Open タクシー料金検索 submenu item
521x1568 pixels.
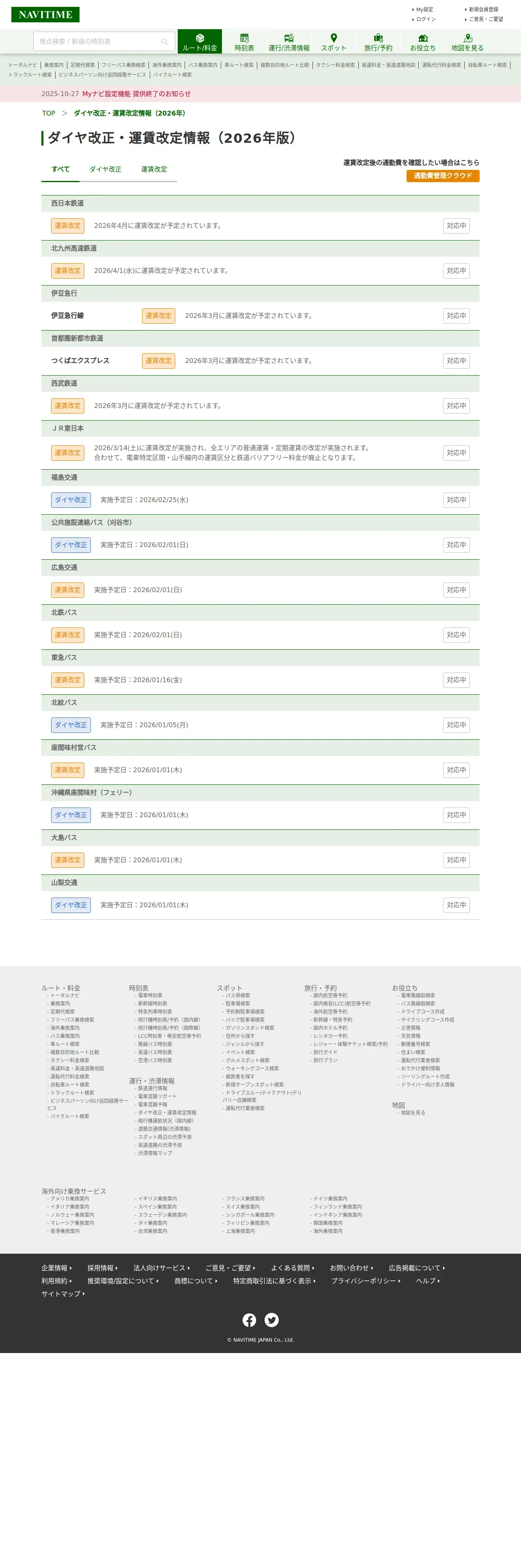(335, 65)
